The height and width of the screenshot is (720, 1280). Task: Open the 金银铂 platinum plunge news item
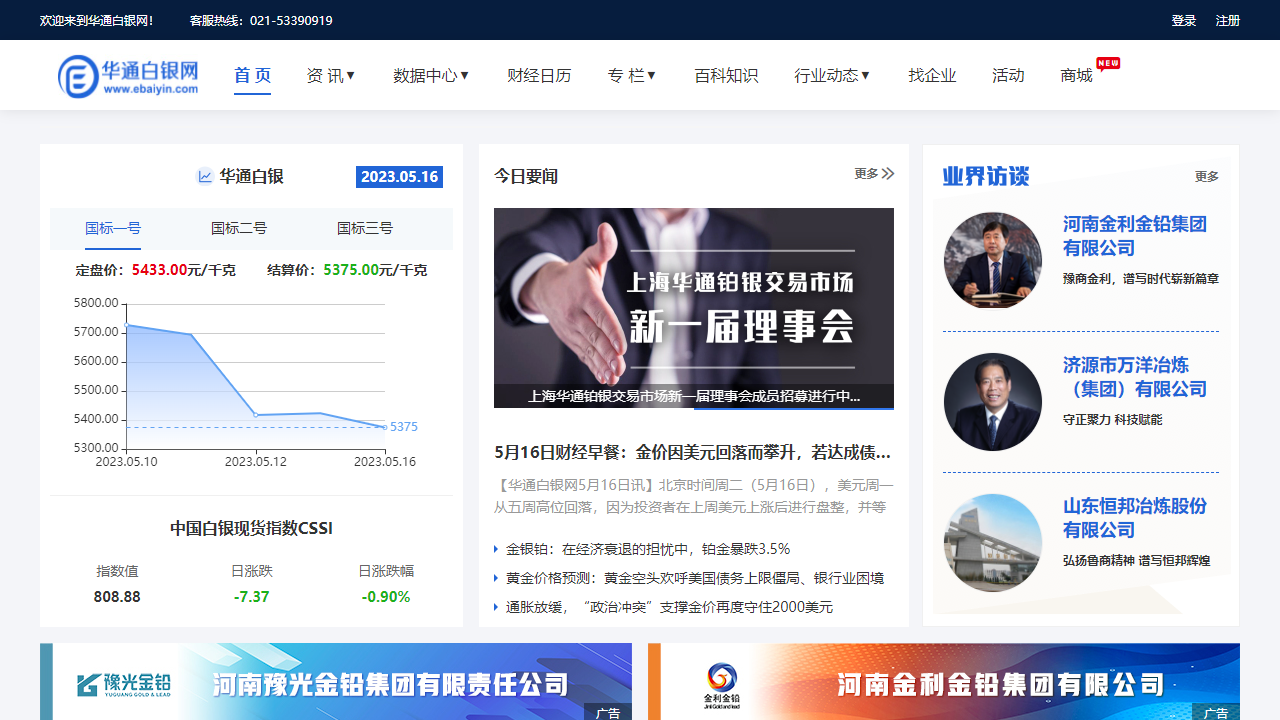point(648,549)
